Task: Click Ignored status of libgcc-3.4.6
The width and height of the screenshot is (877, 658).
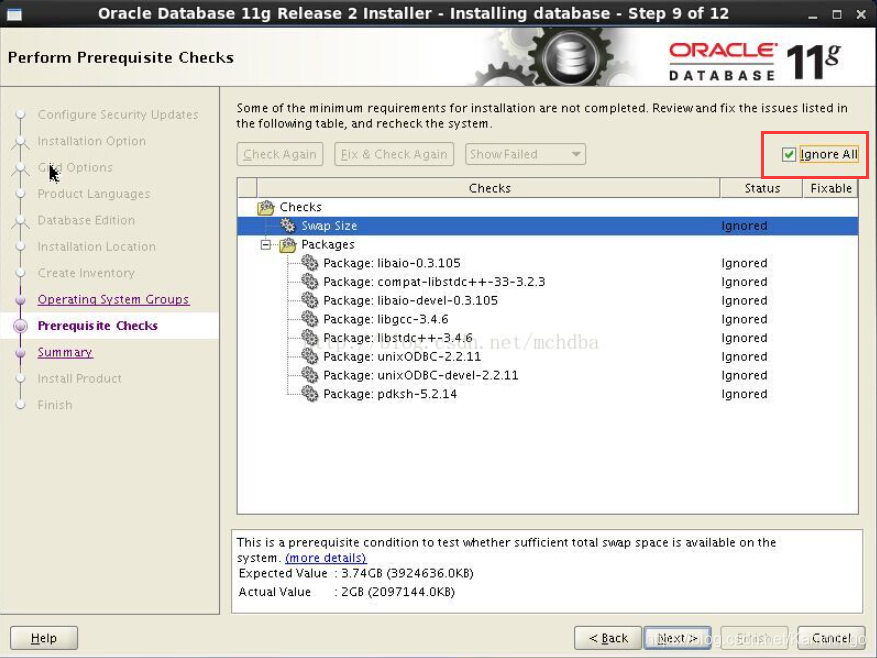Action: pyautogui.click(x=744, y=319)
